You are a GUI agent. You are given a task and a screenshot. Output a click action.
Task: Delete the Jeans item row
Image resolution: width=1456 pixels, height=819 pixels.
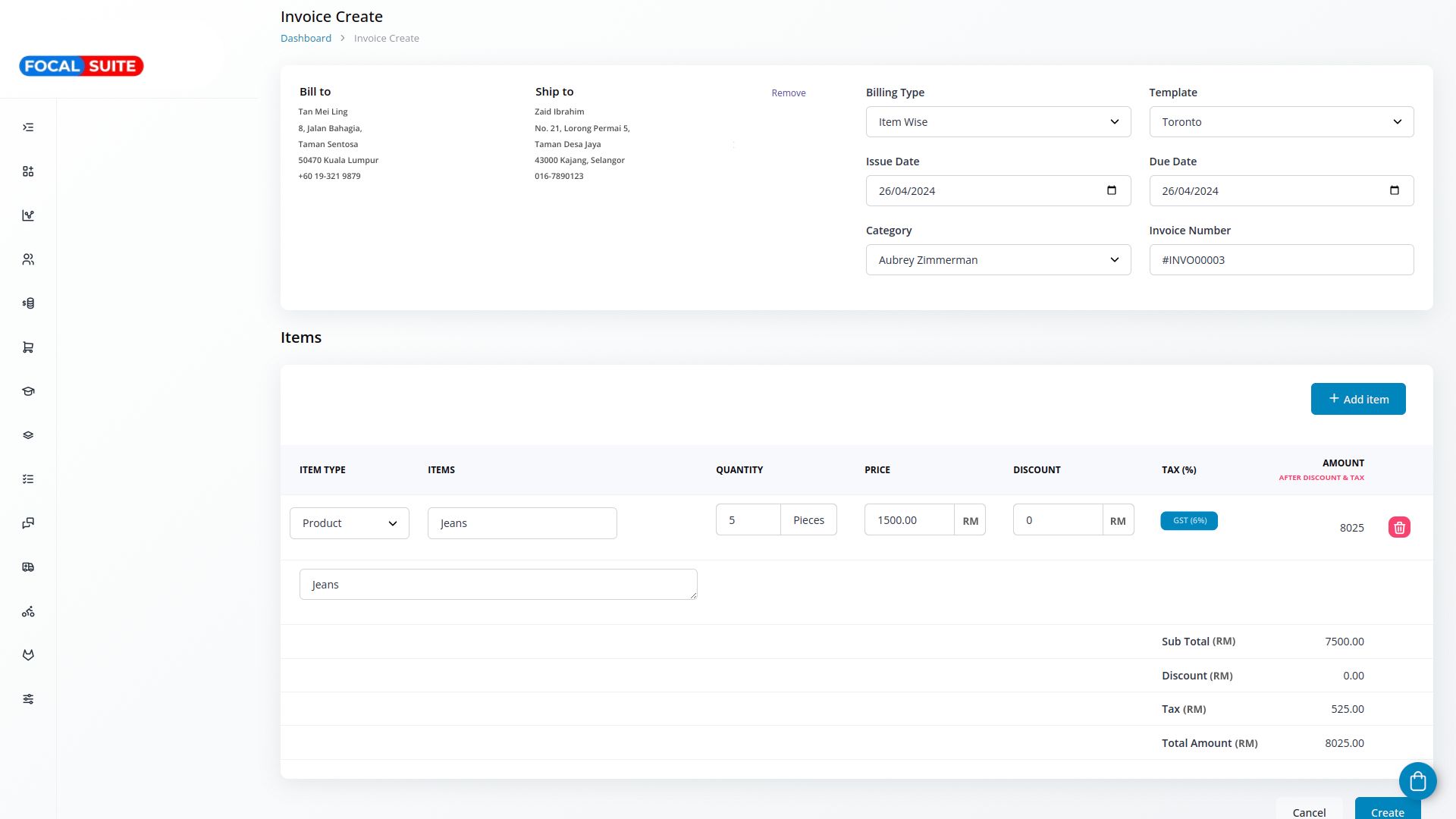click(1399, 527)
